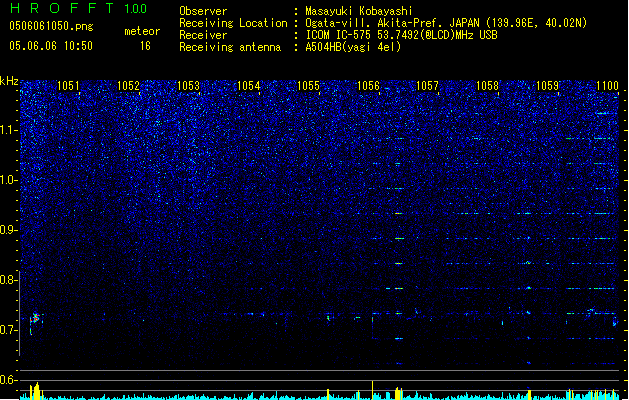
Task: Click the 1053 time marker
Action: [x=188, y=85]
